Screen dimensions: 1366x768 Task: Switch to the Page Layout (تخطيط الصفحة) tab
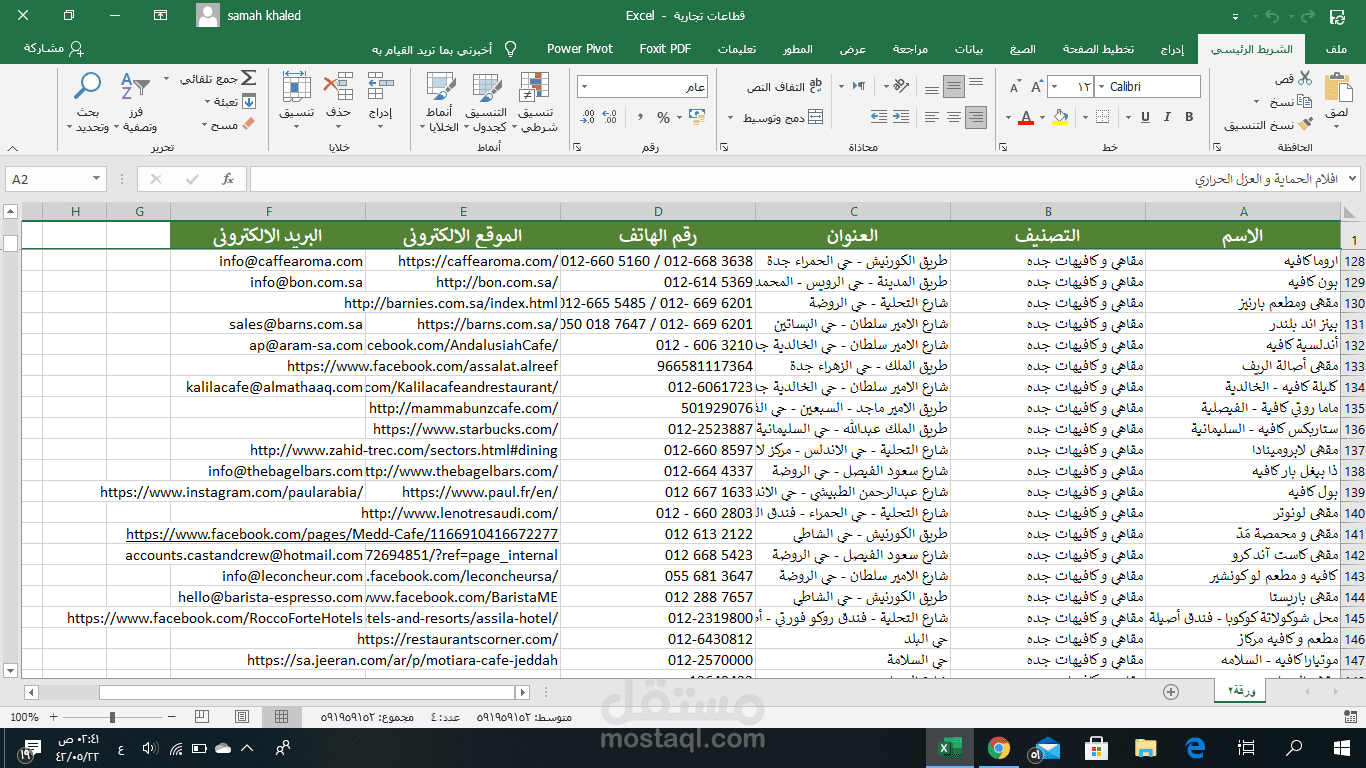tap(1099, 49)
